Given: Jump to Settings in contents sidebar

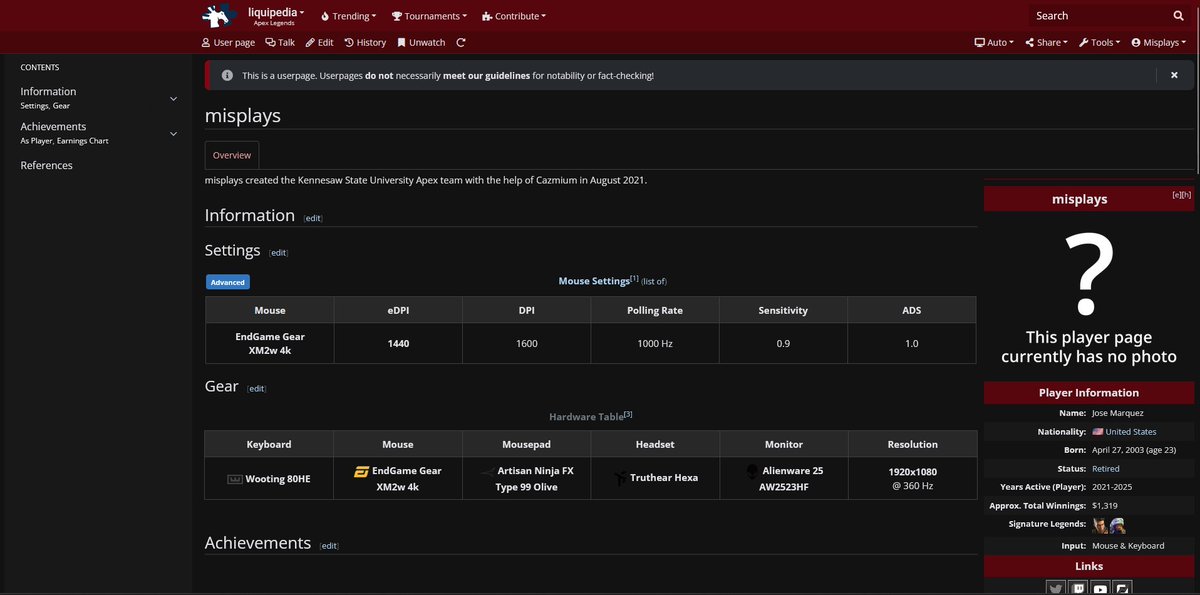Looking at the screenshot, I should tap(34, 105).
